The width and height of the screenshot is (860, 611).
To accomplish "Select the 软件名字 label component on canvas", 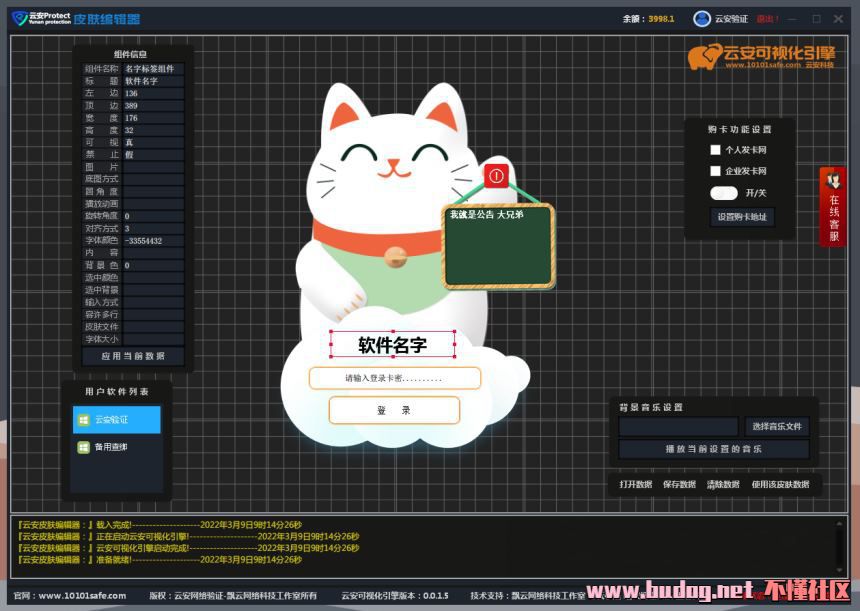I will coord(393,344).
